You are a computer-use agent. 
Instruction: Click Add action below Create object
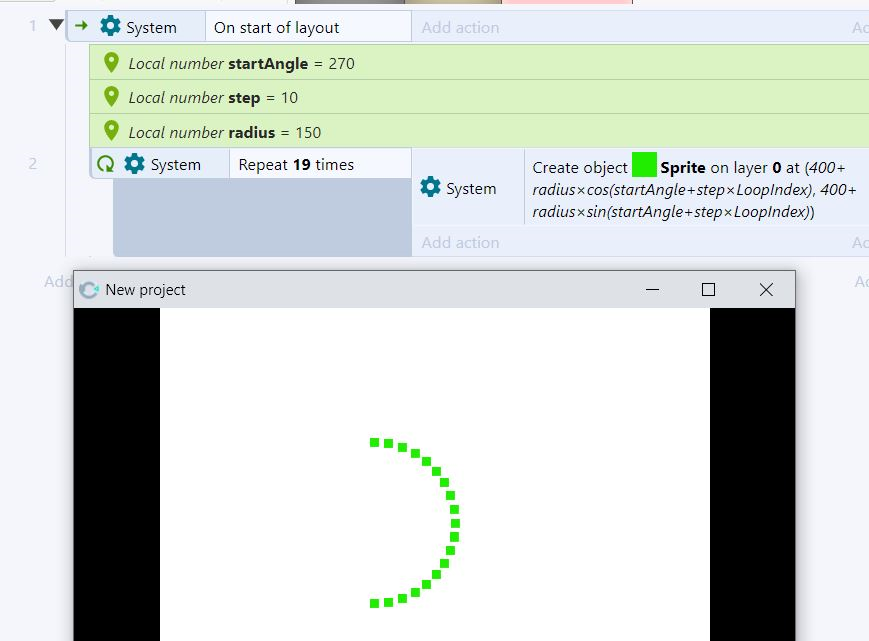(460, 242)
